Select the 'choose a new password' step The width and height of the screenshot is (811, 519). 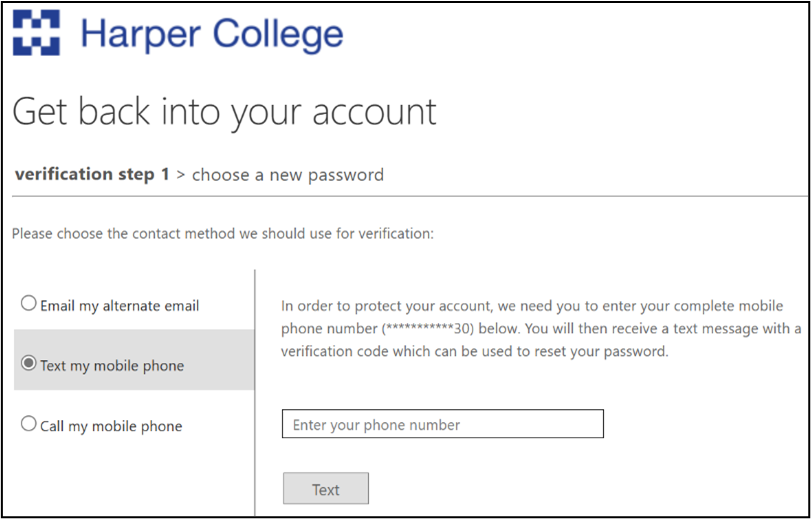coord(288,175)
